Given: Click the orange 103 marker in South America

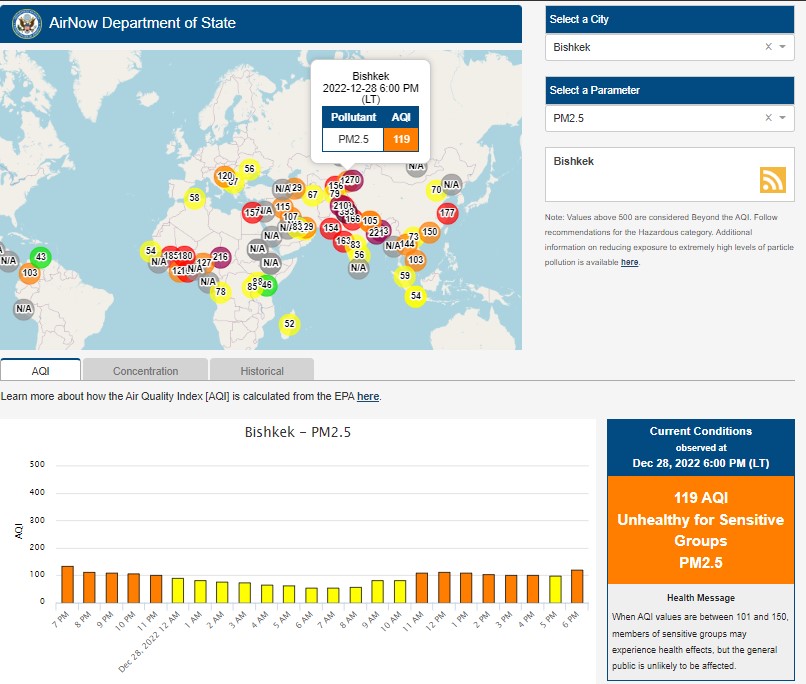Looking at the screenshot, I should [29, 273].
